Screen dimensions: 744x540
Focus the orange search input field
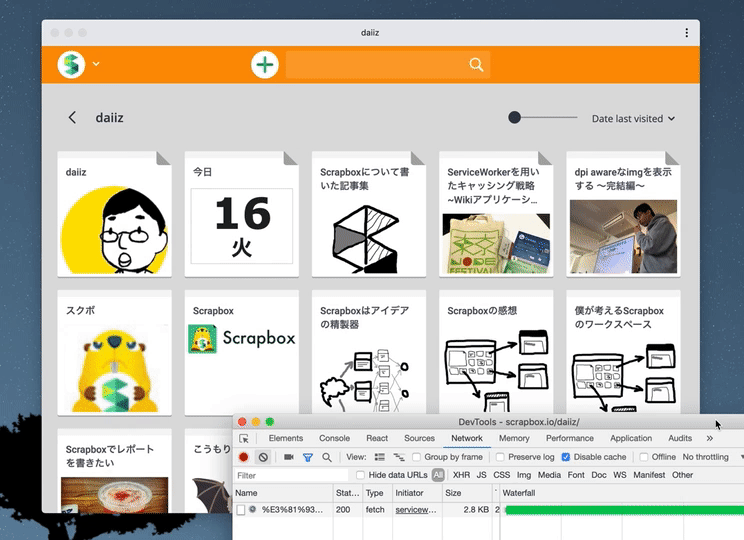pos(388,65)
